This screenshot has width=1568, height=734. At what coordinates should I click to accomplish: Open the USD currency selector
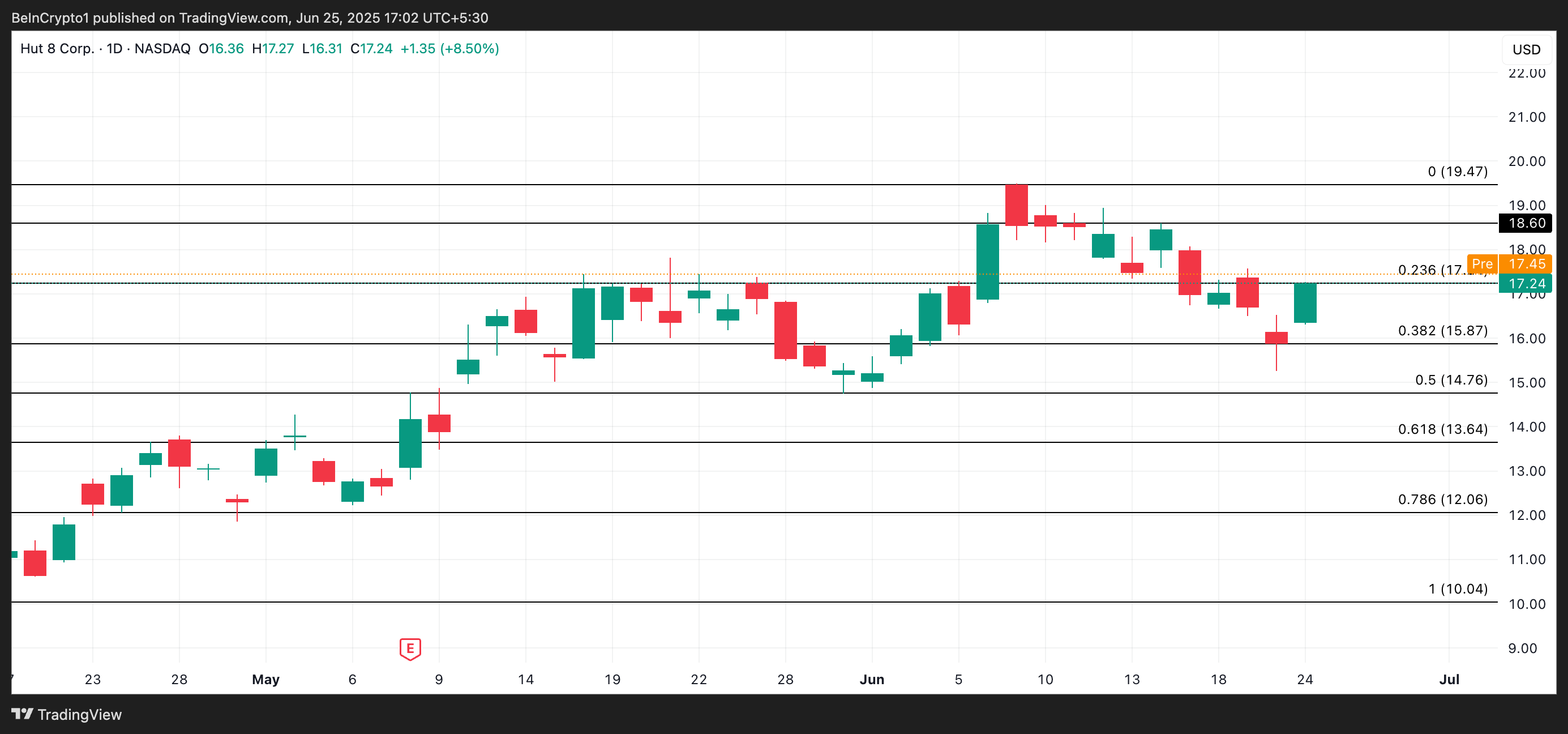[1526, 49]
